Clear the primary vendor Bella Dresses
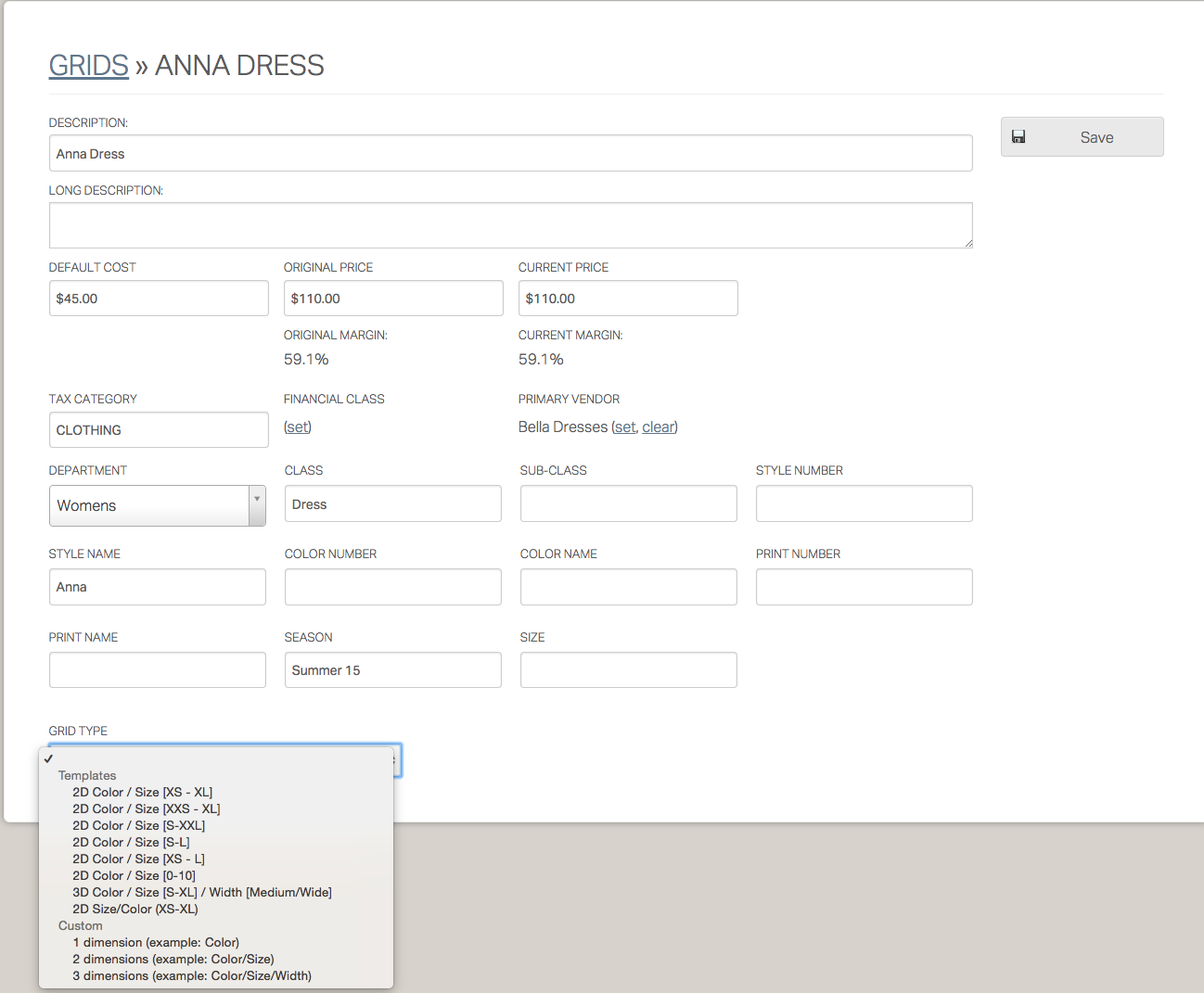 tap(658, 426)
